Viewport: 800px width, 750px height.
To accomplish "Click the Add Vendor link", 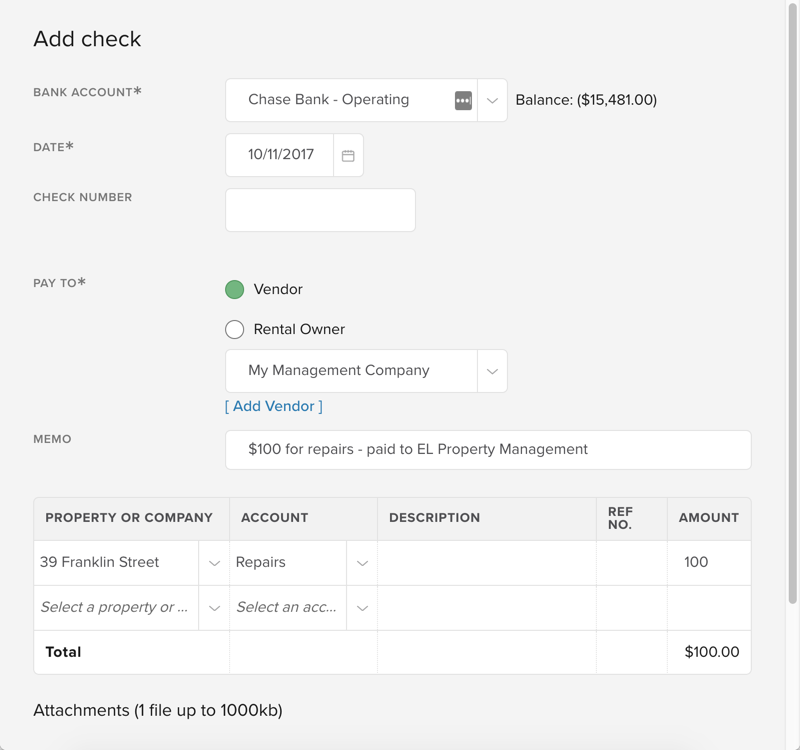I will pos(273,406).
